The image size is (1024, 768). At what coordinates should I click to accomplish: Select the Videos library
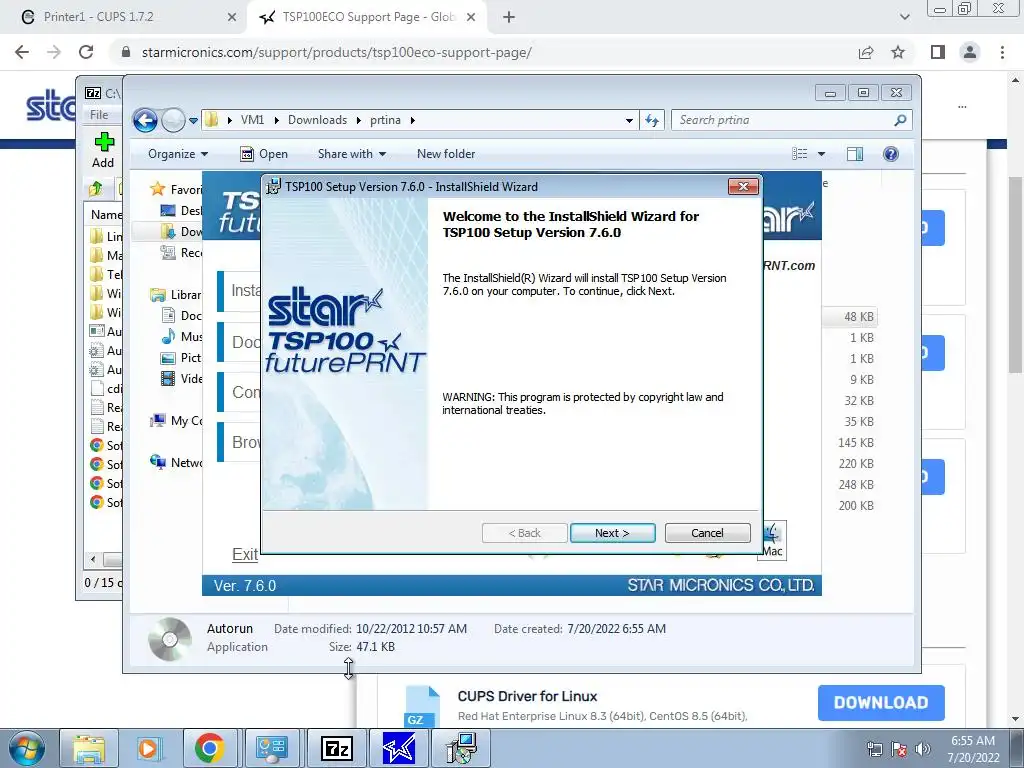point(182,378)
